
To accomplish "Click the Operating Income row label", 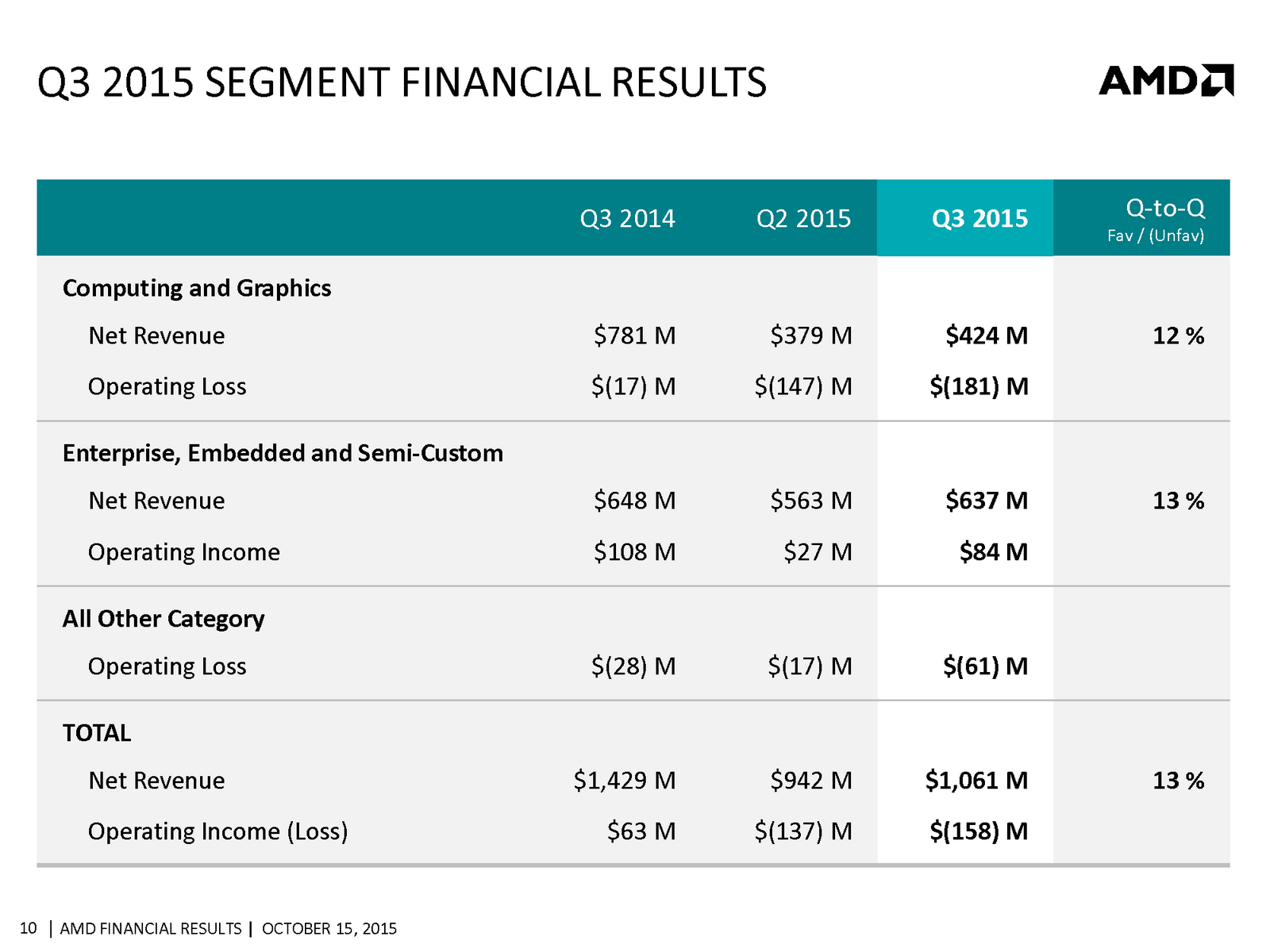I will click(x=184, y=552).
